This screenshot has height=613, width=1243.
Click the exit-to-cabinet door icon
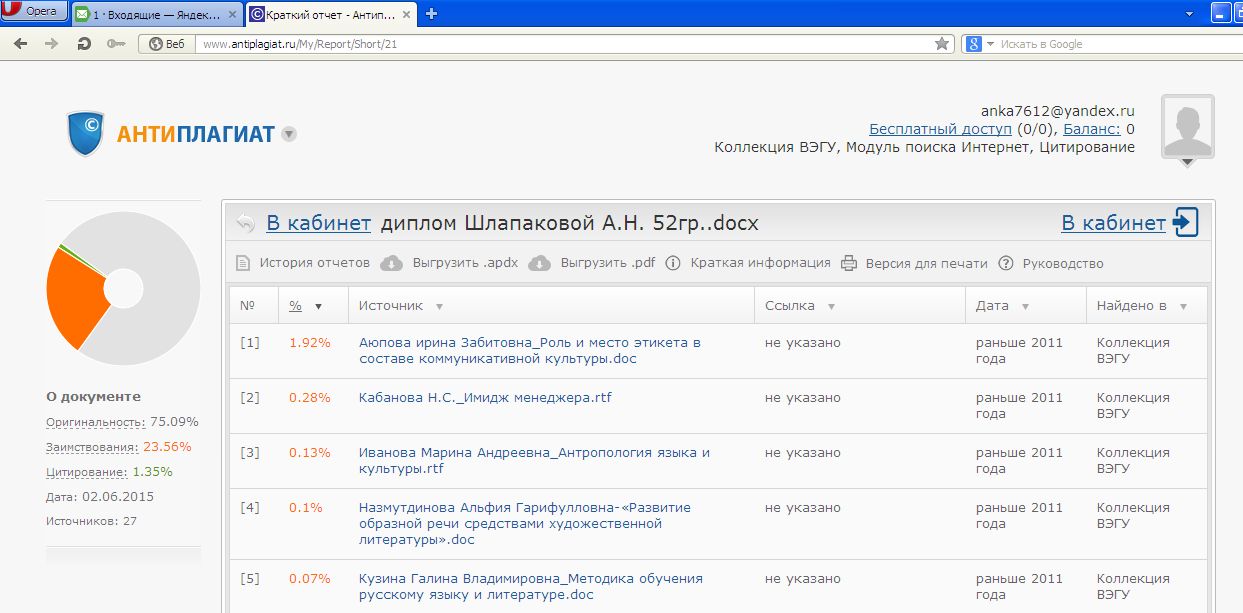[x=1186, y=222]
